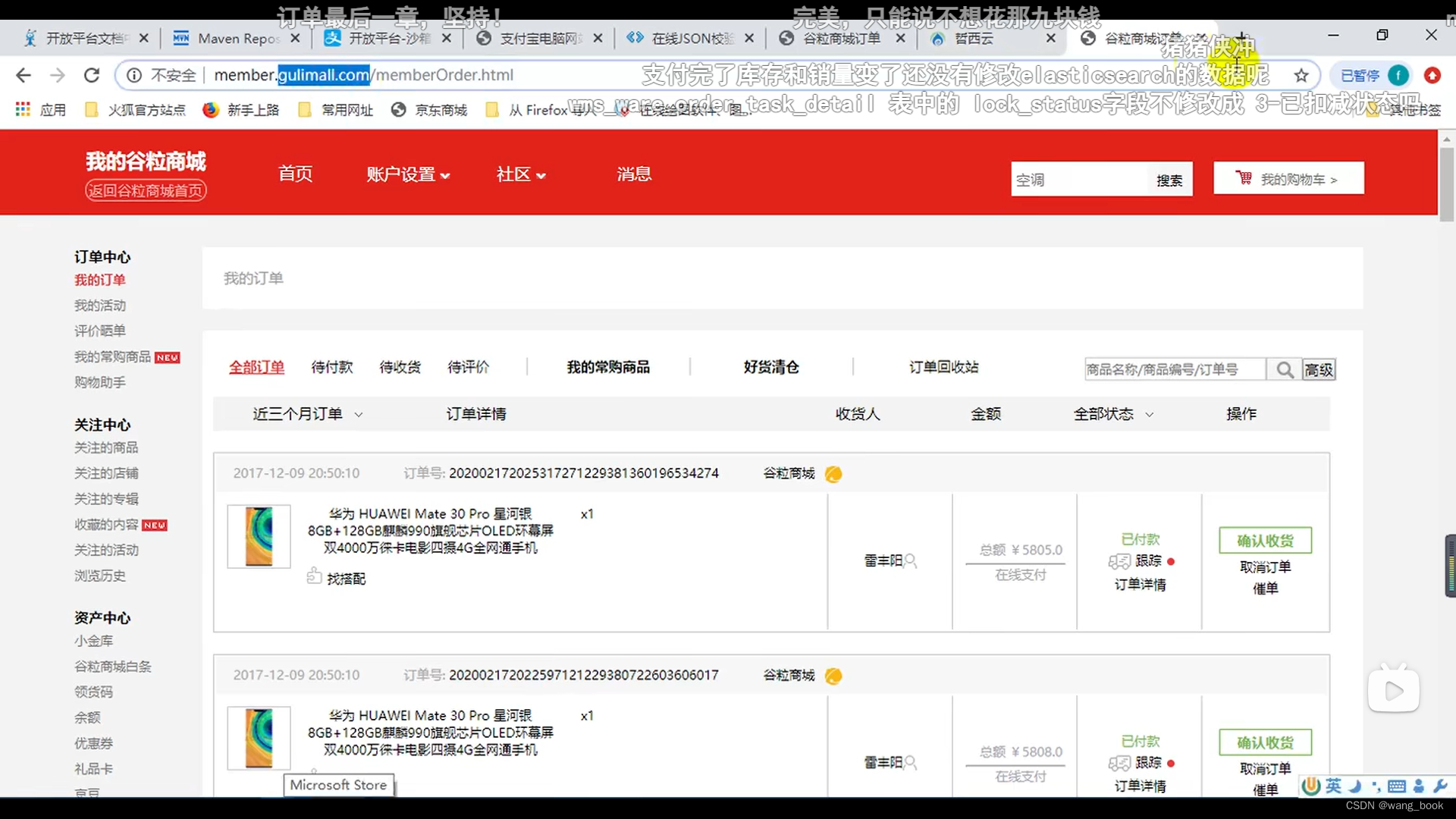Click the keyboard icon in IME toolbar
1456x819 pixels.
1397,786
